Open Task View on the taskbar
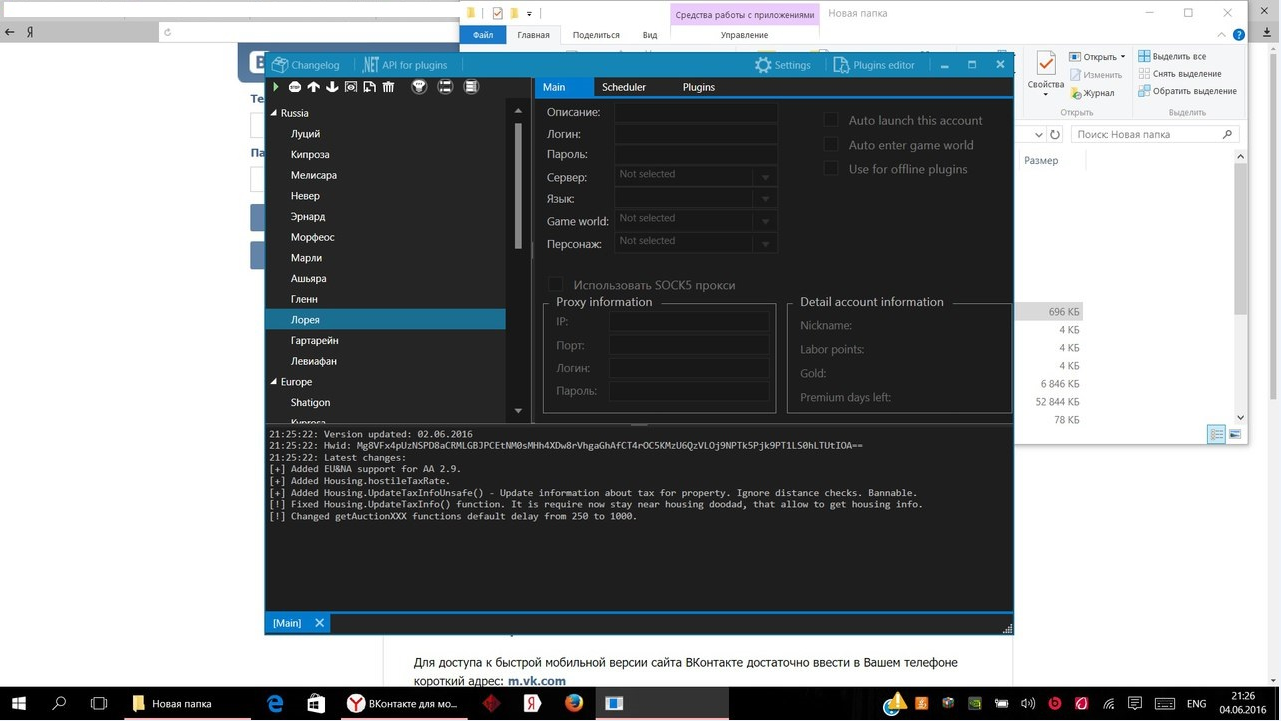Image resolution: width=1281 pixels, height=721 pixels. pos(98,704)
